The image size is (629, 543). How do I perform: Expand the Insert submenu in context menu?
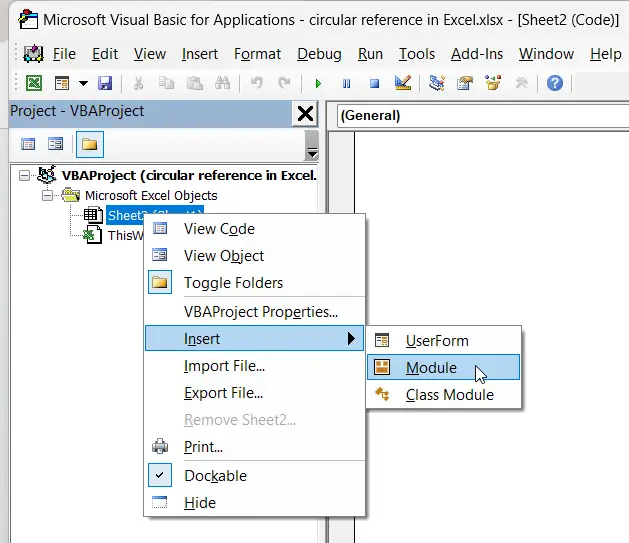[255, 338]
